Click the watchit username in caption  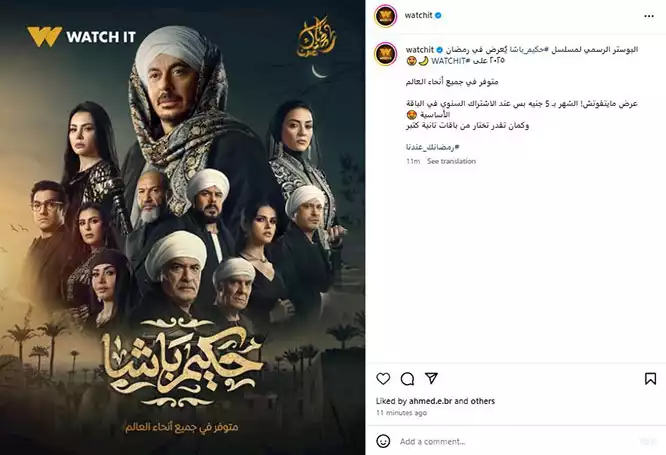(x=420, y=50)
